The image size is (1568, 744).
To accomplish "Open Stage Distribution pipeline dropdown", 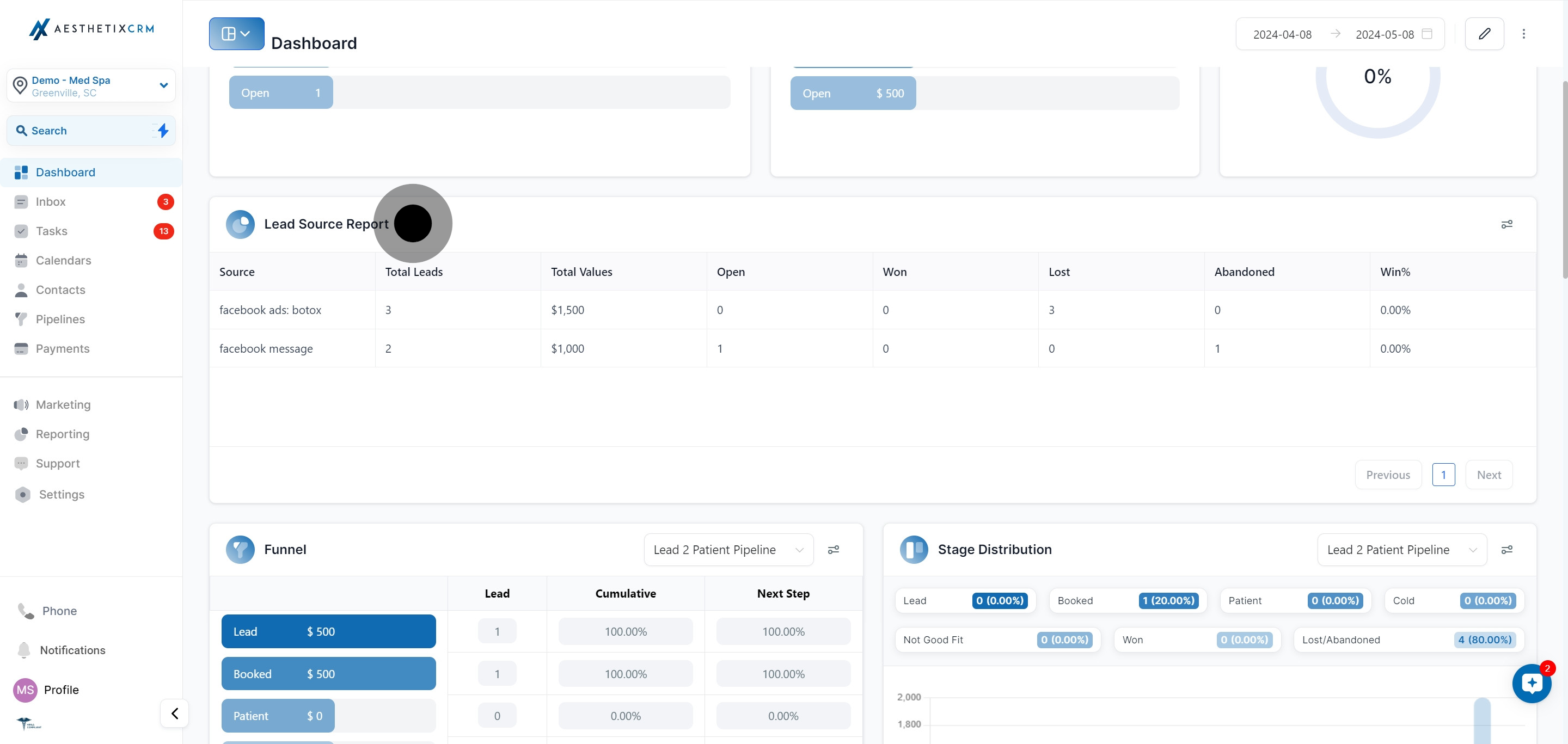I will point(1401,550).
